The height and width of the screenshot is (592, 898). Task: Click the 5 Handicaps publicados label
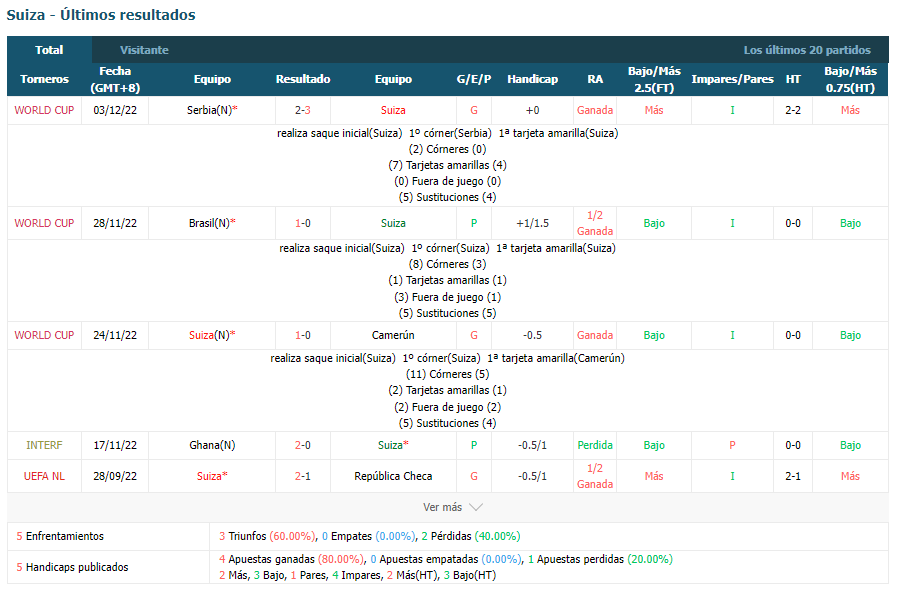[x=72, y=567]
